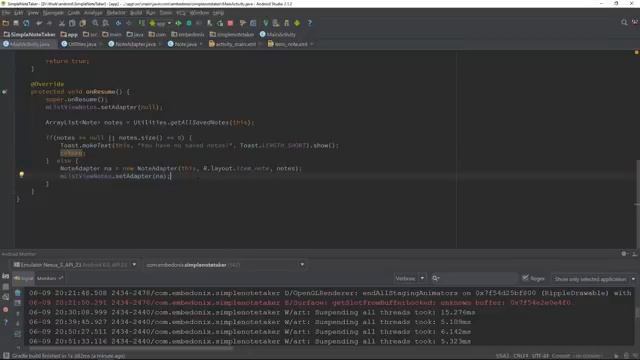This screenshot has height=360, width=640.
Task: Click SimpleNoteTaker in the breadcrumb bar
Action: point(29,34)
